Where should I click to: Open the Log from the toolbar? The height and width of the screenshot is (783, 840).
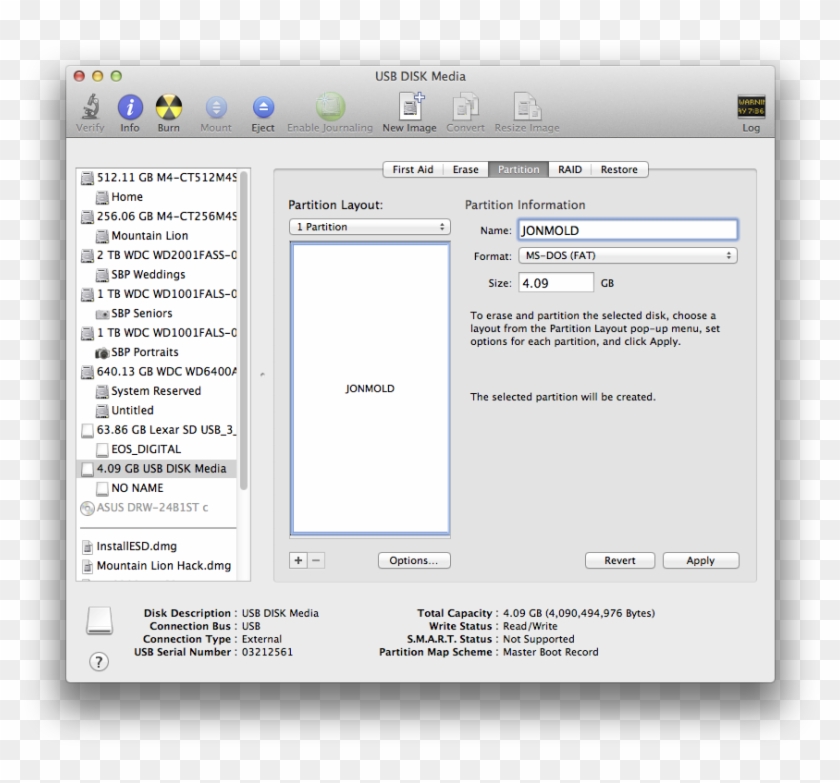751,107
